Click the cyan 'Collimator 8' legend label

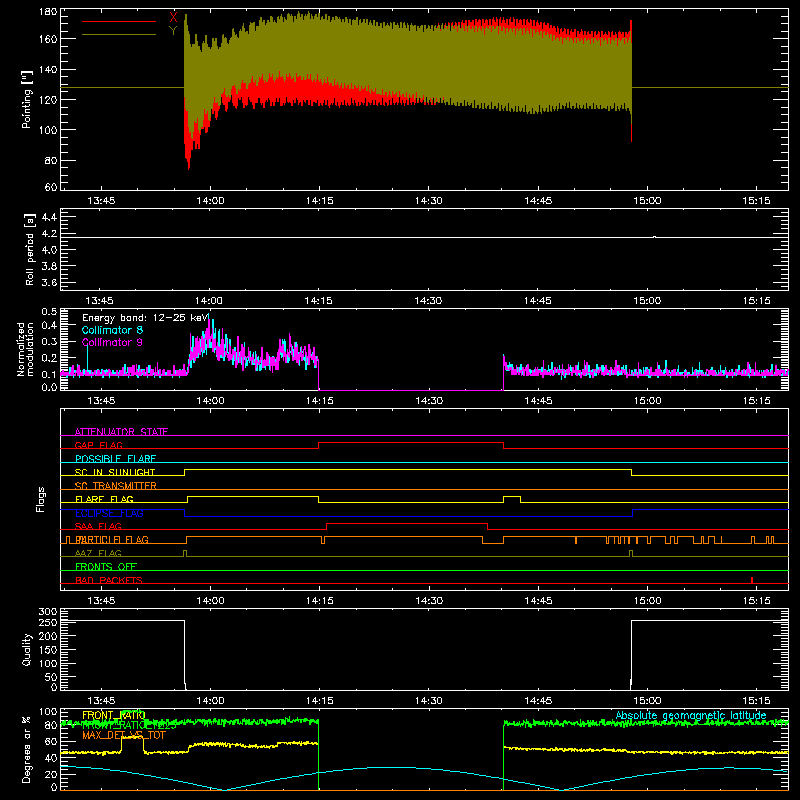coord(112,330)
